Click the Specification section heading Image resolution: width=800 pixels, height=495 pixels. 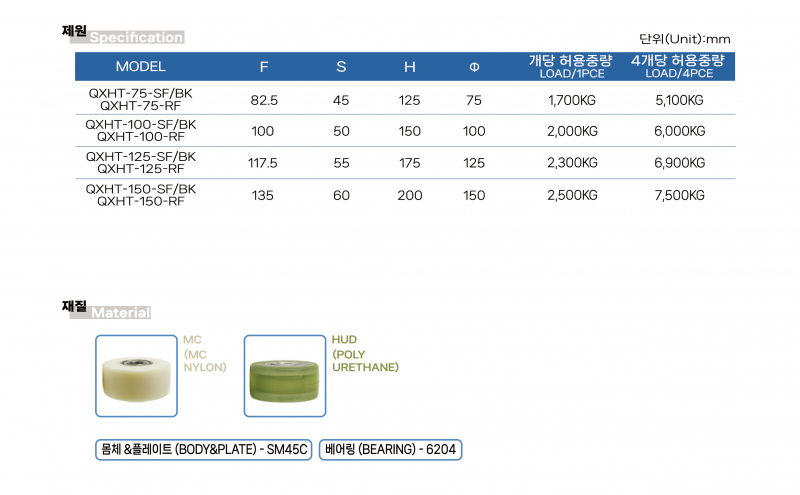(x=123, y=34)
